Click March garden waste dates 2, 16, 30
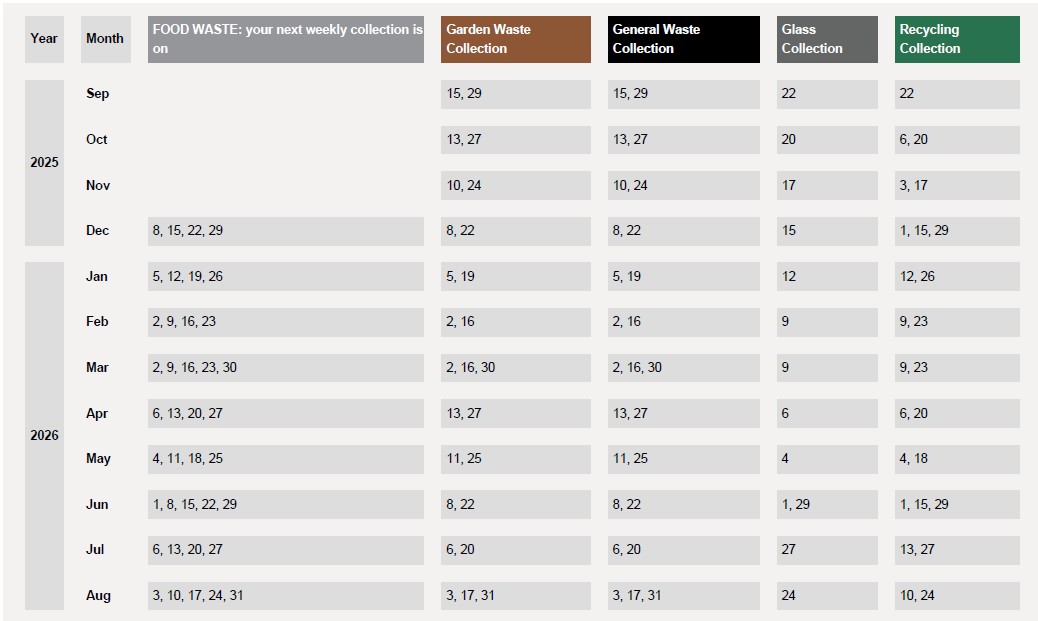Screen dimensions: 1038x621 coord(516,367)
